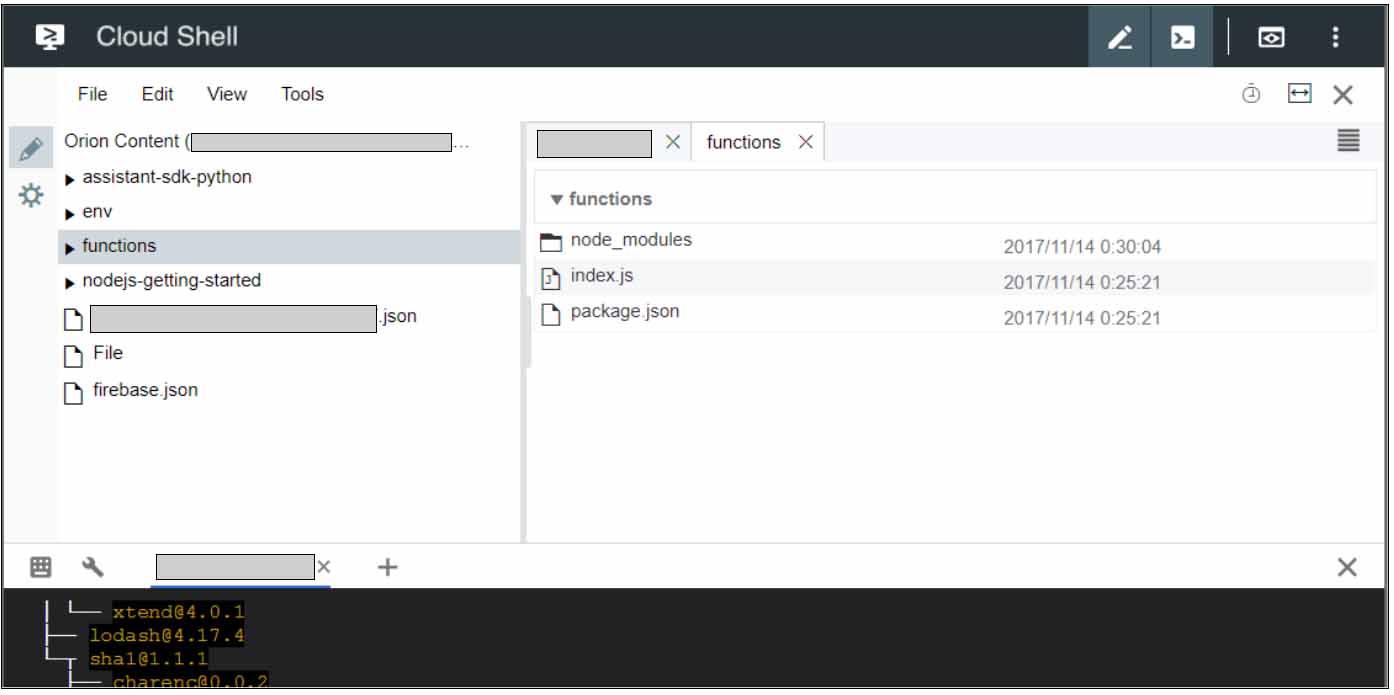Toggle the list view lines icon

tap(1348, 141)
